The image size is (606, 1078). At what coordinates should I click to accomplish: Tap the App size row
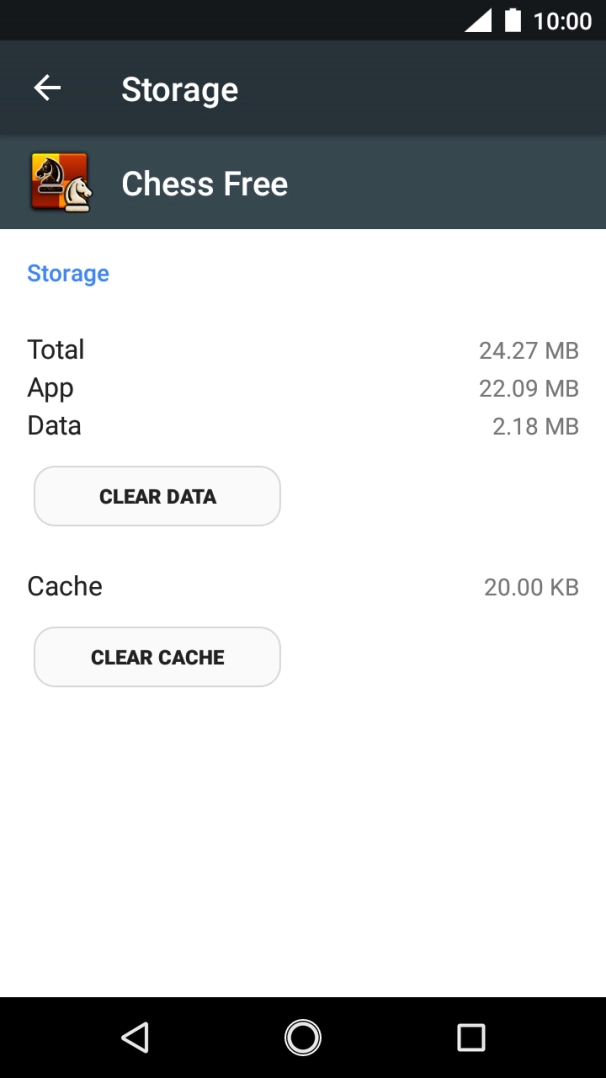tap(50, 388)
